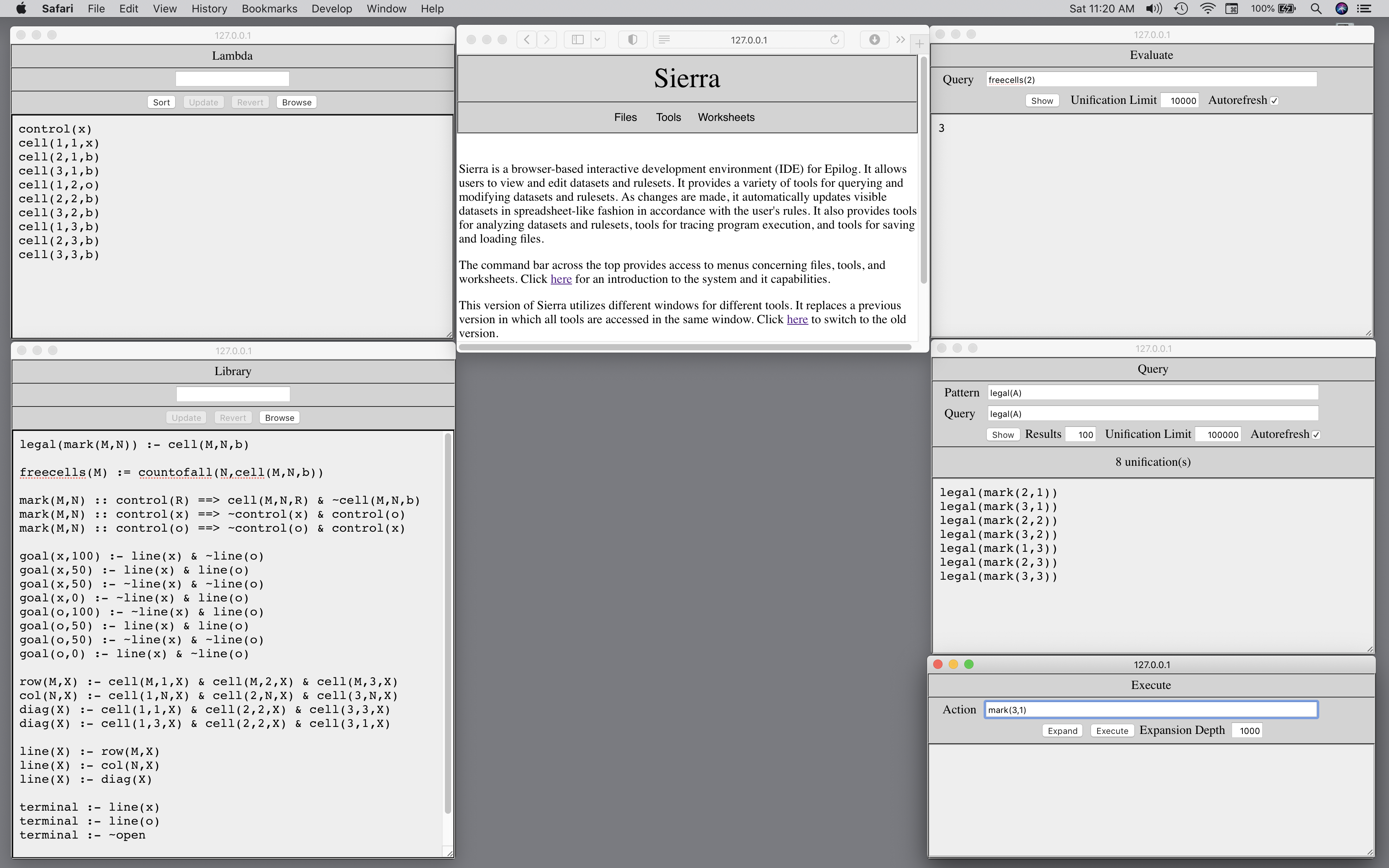Open the Tools menu in Sierra
The height and width of the screenshot is (868, 1389).
[x=668, y=117]
